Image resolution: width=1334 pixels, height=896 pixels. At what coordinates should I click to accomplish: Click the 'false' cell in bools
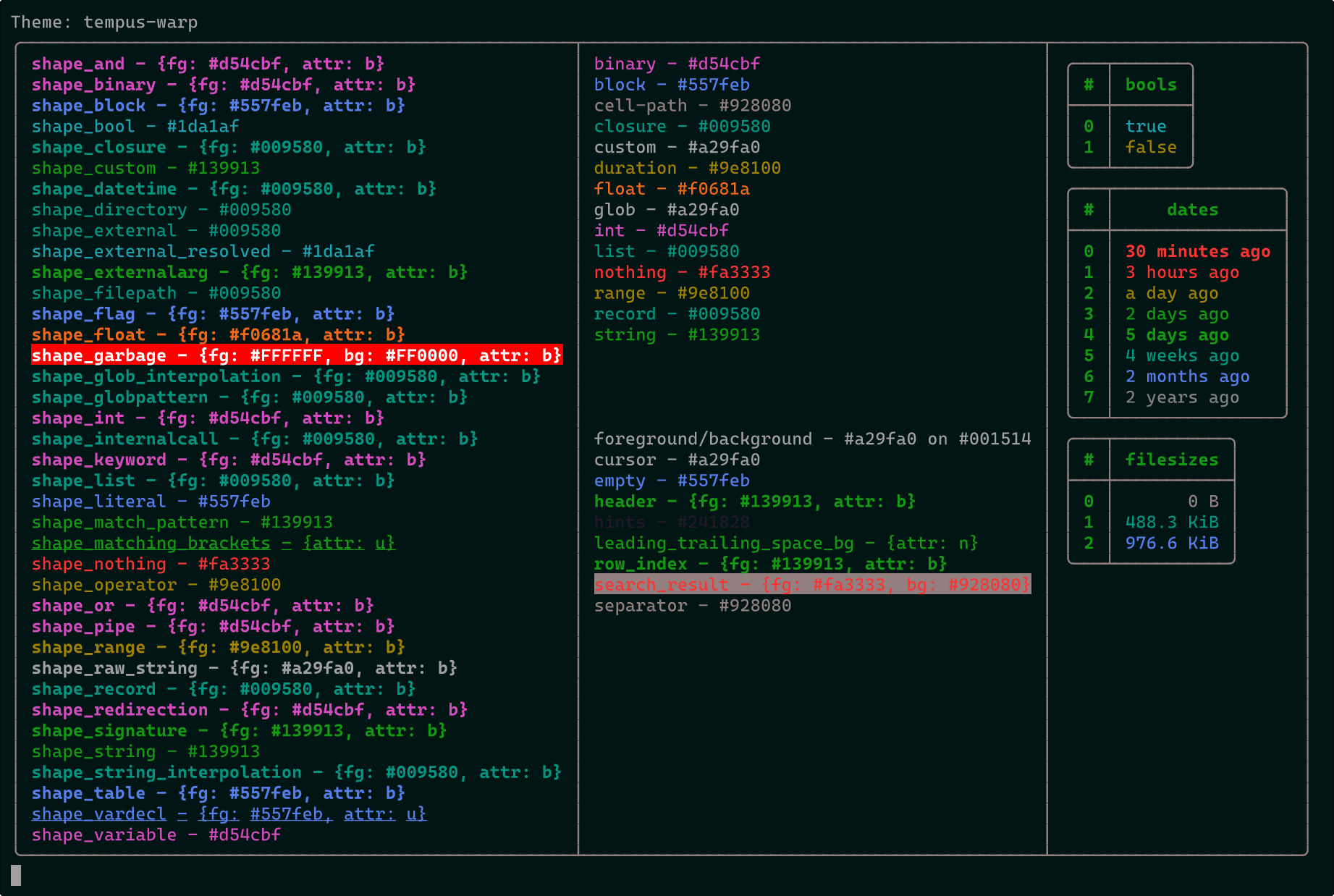point(1151,148)
